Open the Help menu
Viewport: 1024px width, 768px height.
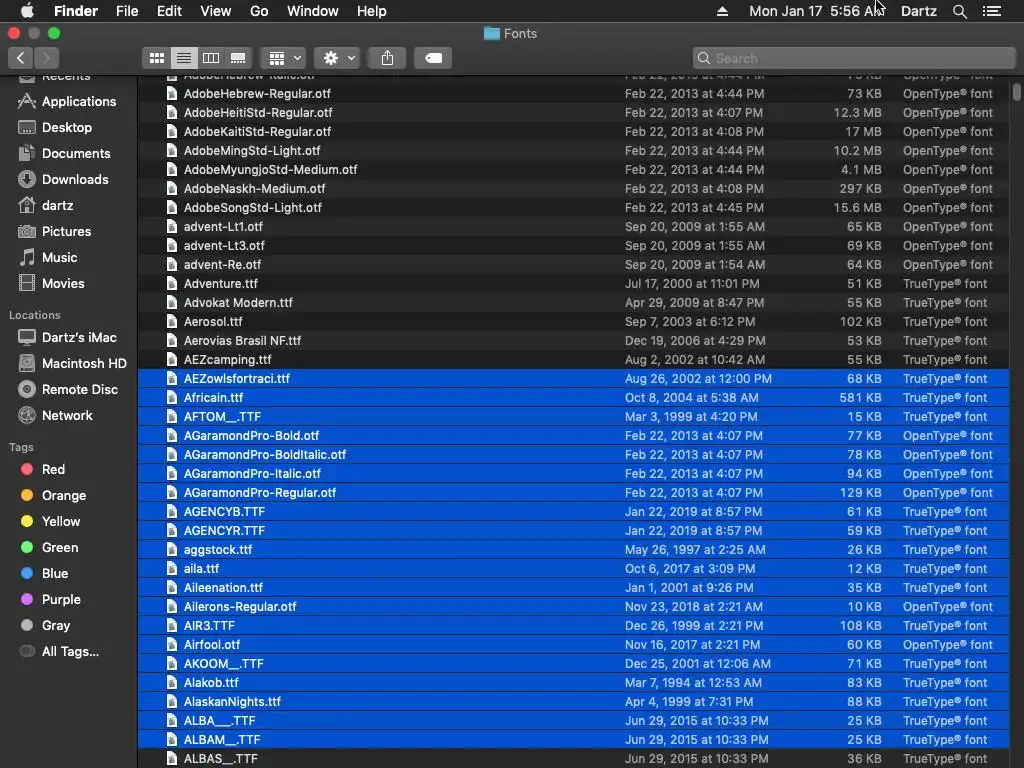372,11
